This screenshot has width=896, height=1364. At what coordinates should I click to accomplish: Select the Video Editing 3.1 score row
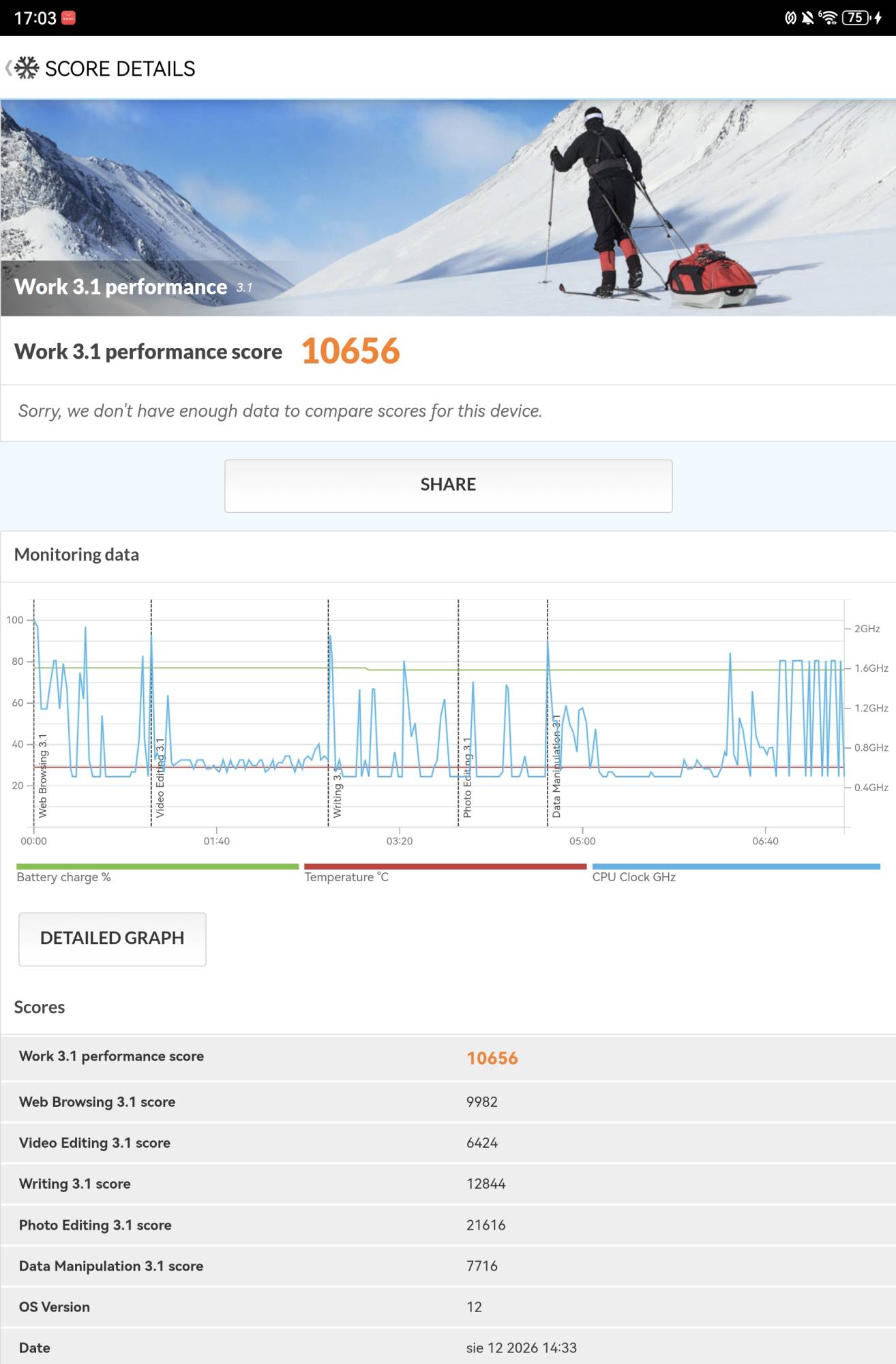(x=448, y=1143)
